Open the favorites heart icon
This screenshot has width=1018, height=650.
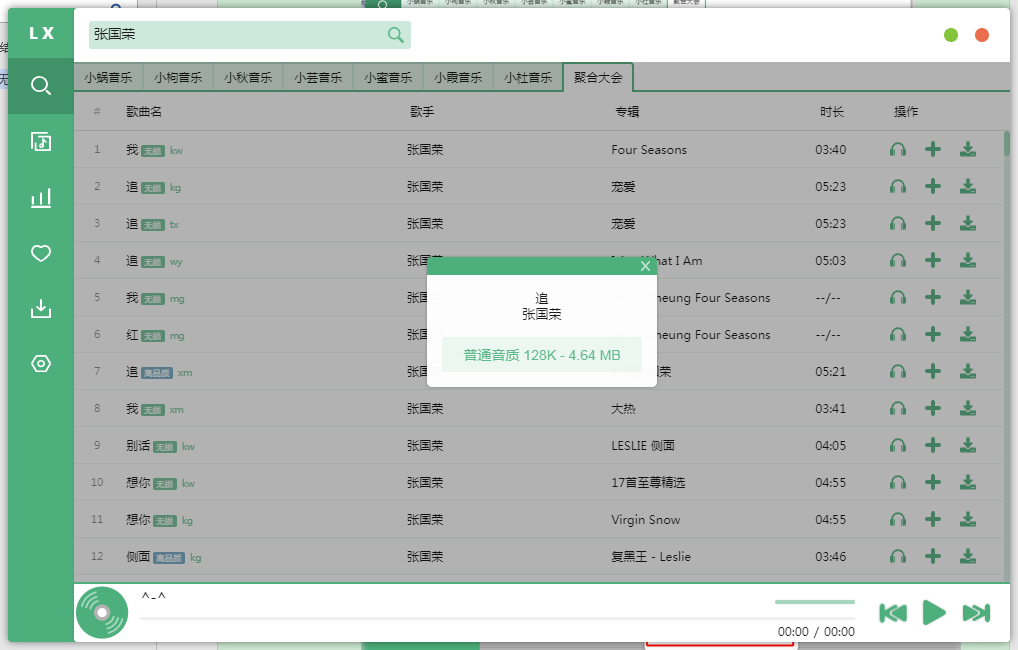[40, 253]
